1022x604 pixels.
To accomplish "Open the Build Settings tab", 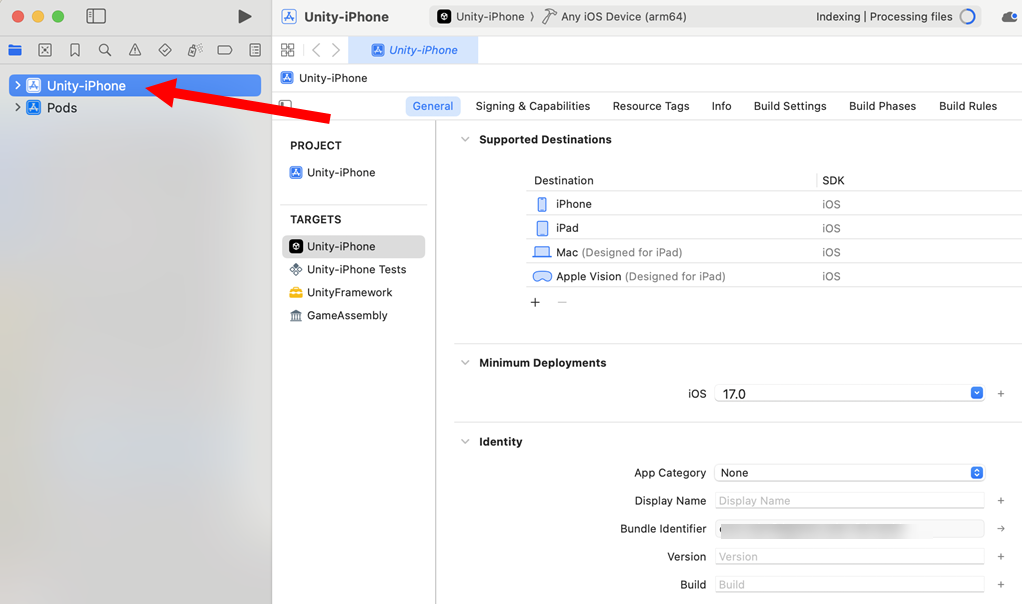I will pyautogui.click(x=790, y=106).
